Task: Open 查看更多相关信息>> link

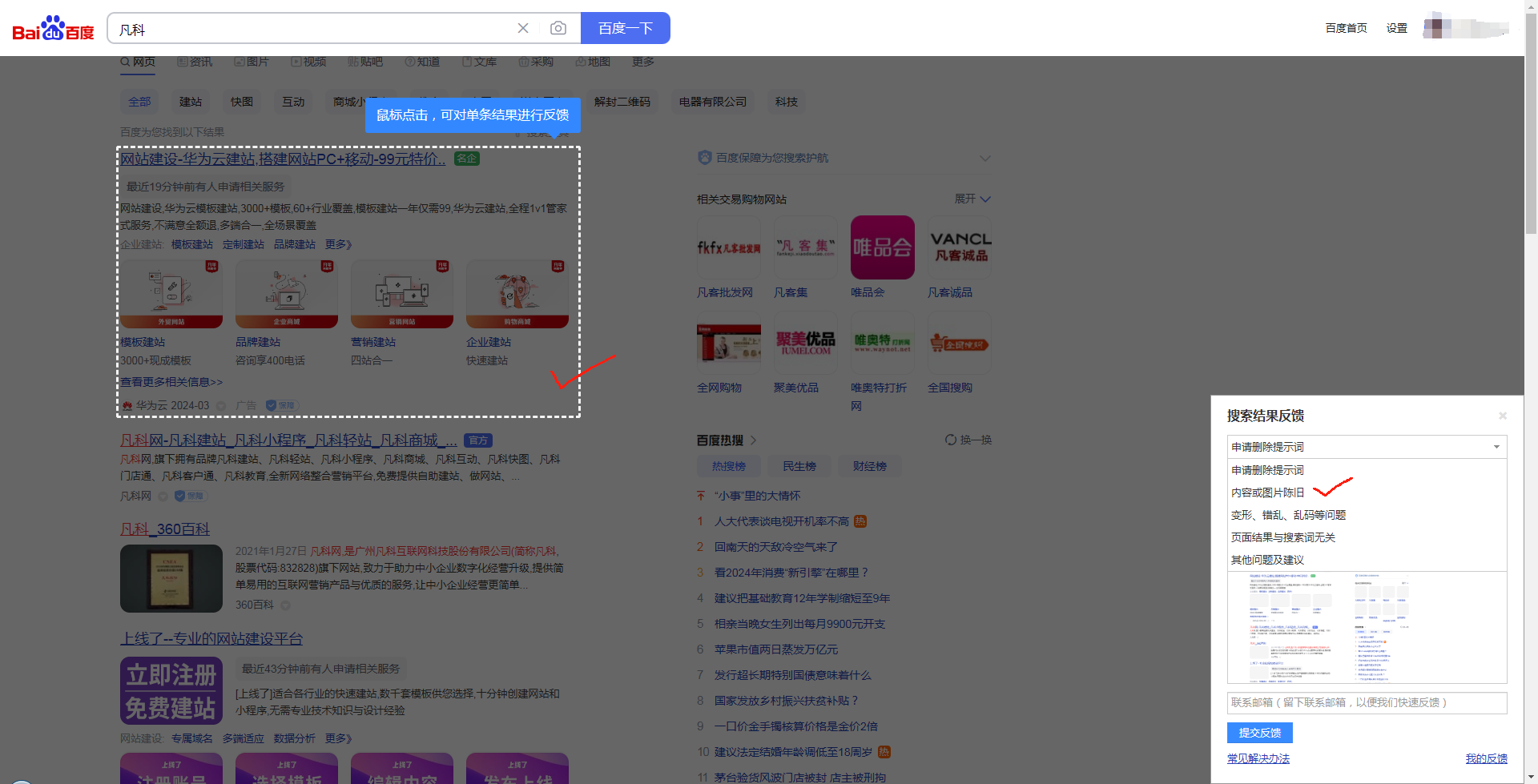Action: point(171,382)
